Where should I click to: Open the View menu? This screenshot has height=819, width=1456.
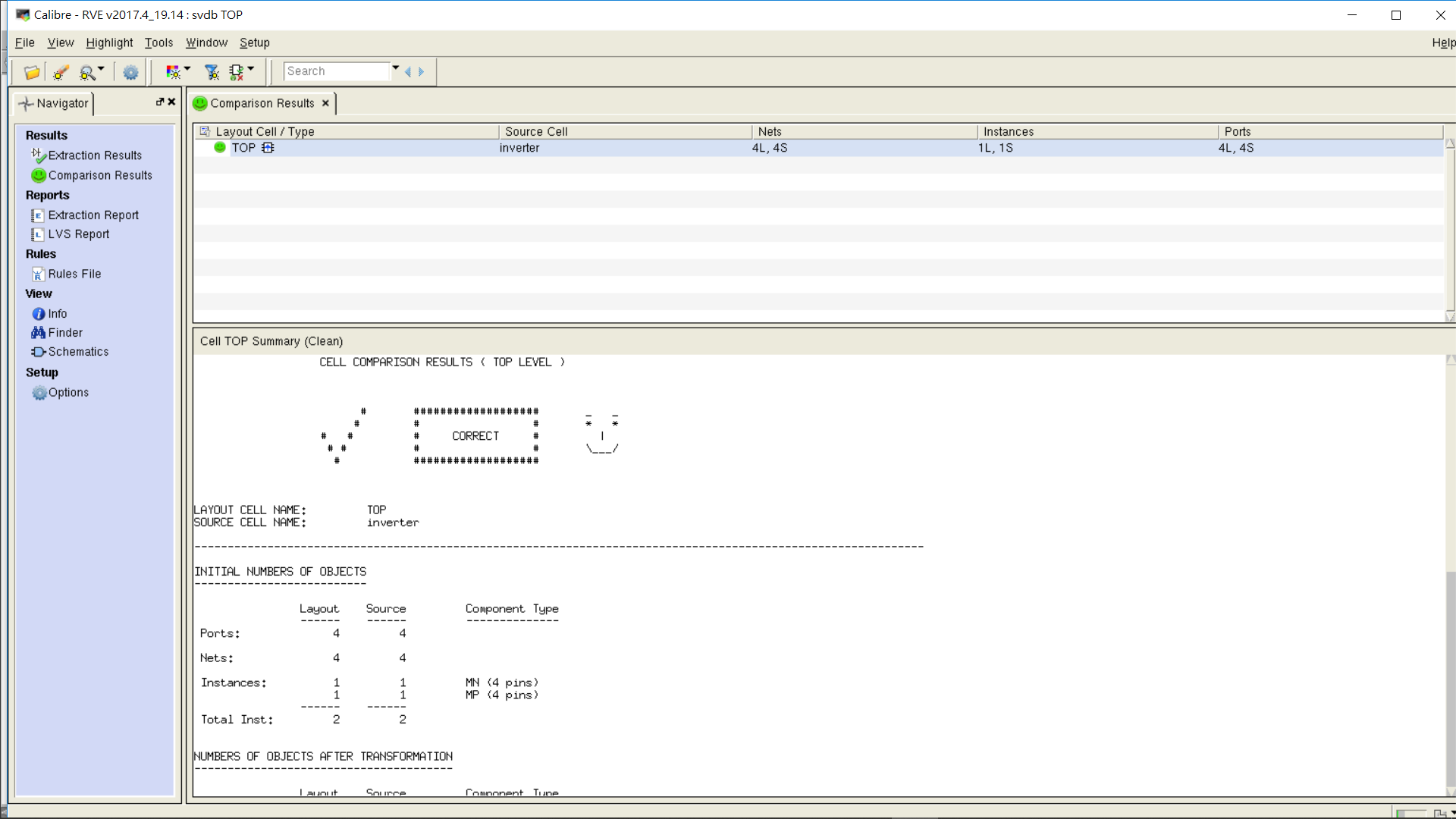pyautogui.click(x=61, y=43)
